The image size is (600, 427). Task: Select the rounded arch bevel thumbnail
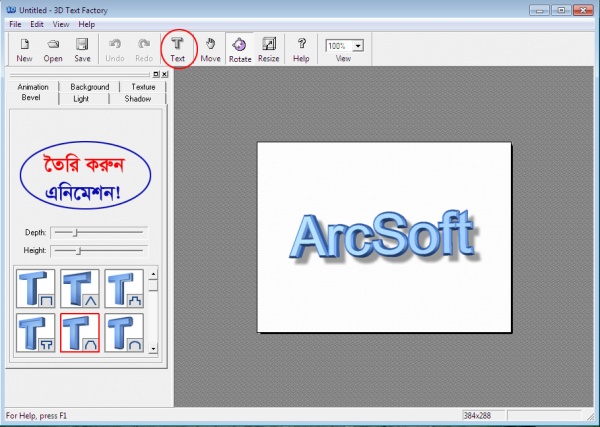click(124, 332)
